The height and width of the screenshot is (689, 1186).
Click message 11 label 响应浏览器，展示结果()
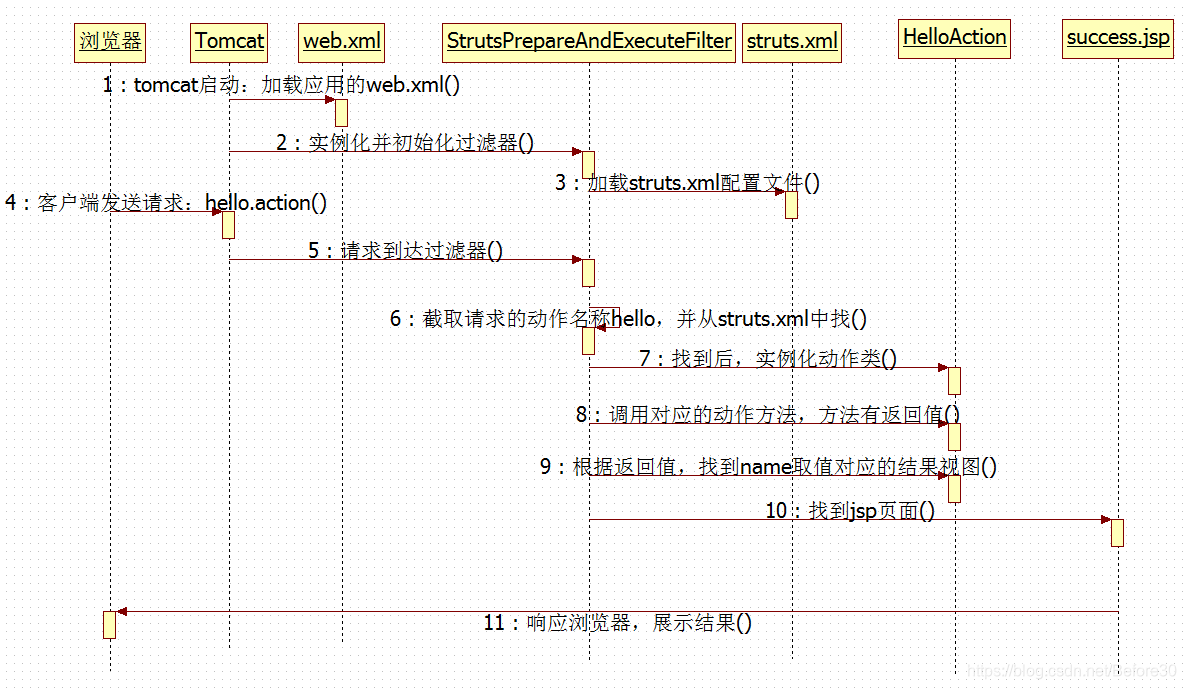(x=618, y=622)
